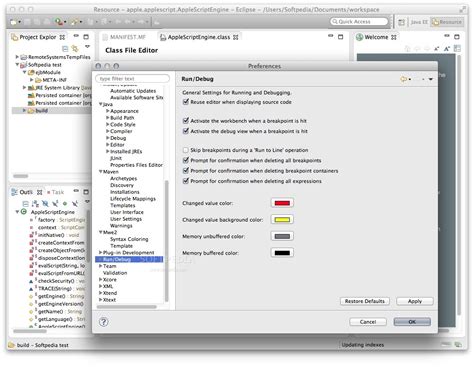Collapse the Mwe2 preferences node
Image resolution: width=474 pixels, height=369 pixels.
click(x=101, y=232)
